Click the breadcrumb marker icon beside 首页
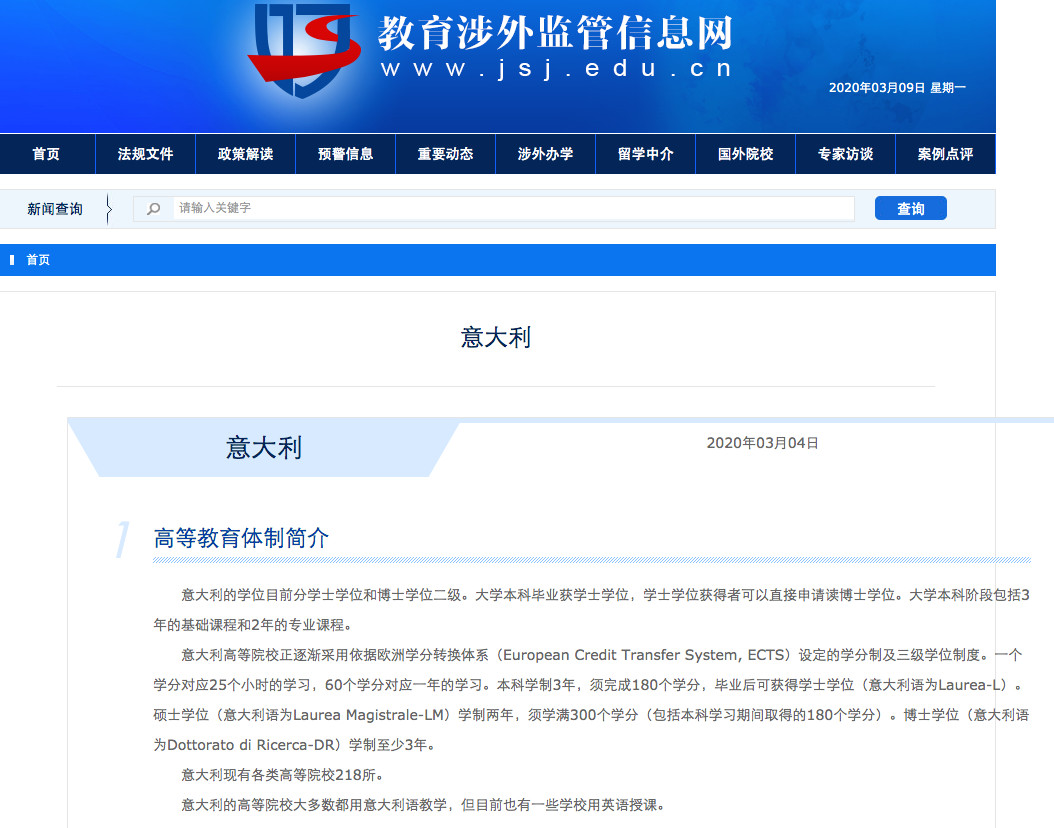Viewport: 1054px width, 828px height. pos(11,260)
